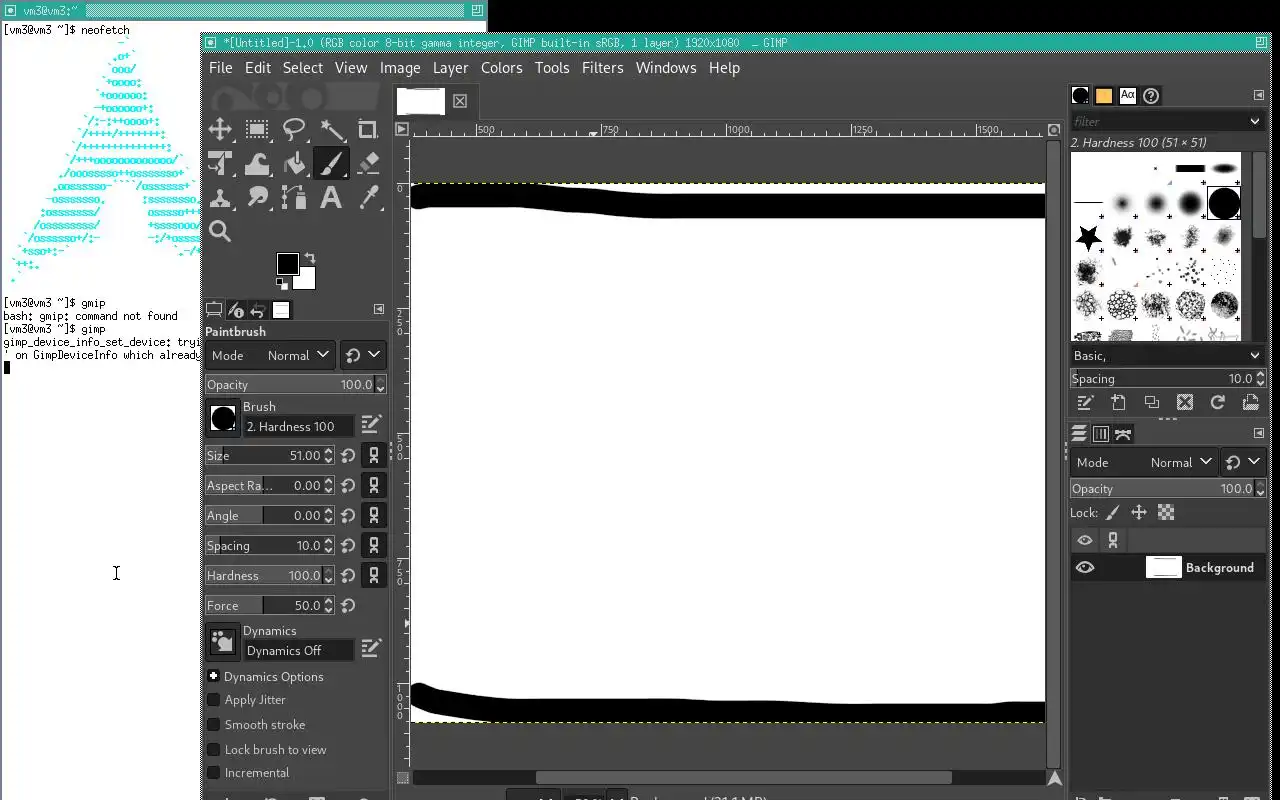
Task: Open layers panel configuration menu arrow
Action: point(1258,433)
